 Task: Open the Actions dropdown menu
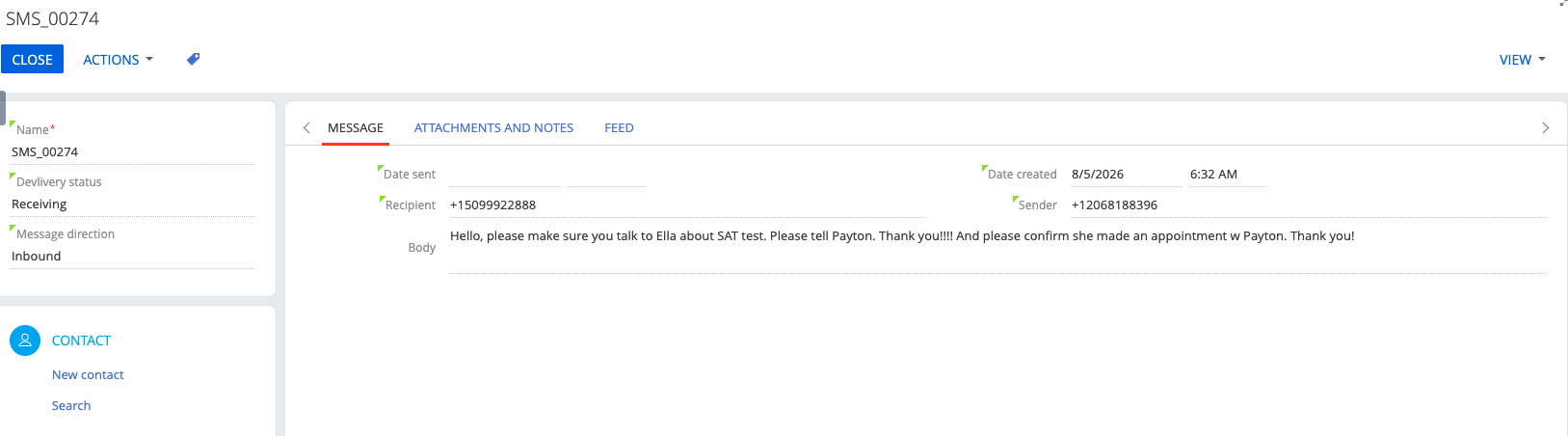(x=118, y=60)
